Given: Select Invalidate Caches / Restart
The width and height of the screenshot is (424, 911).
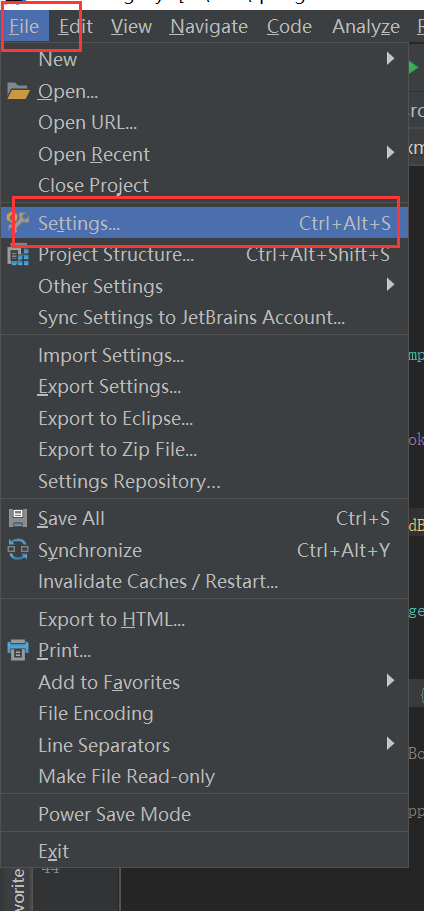Looking at the screenshot, I should click(204, 581).
